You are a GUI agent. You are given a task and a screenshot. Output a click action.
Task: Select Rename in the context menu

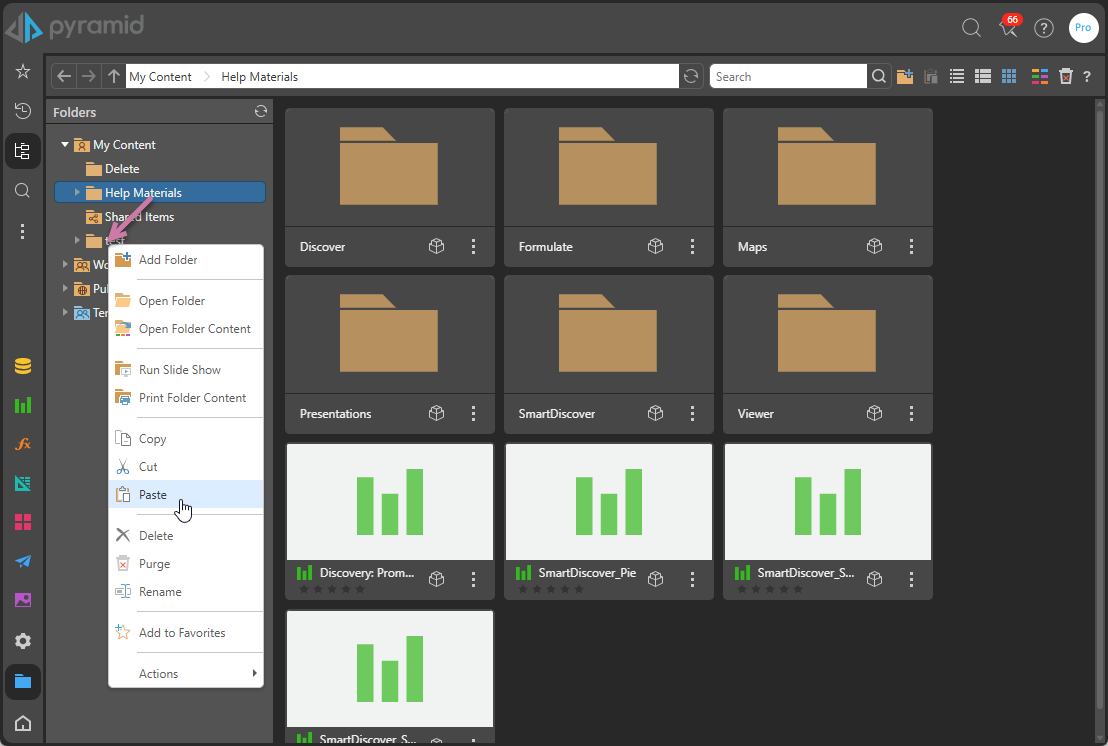tap(160, 592)
